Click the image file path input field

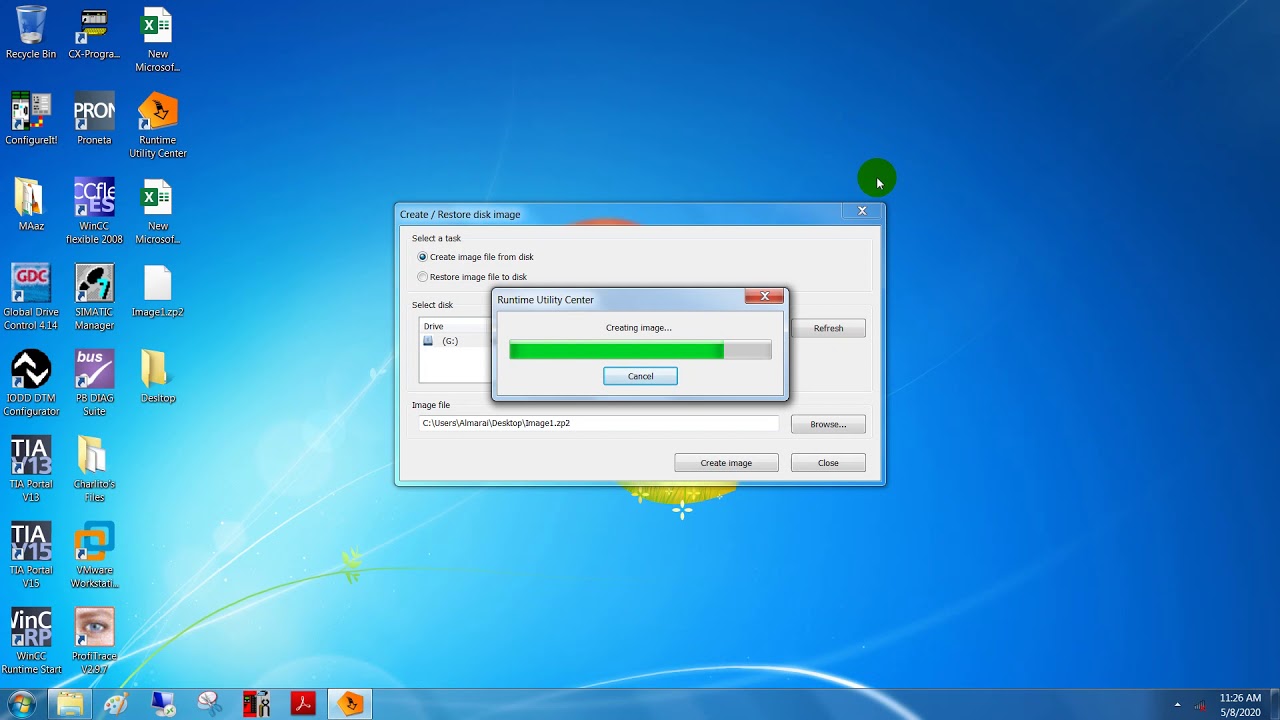pos(598,423)
